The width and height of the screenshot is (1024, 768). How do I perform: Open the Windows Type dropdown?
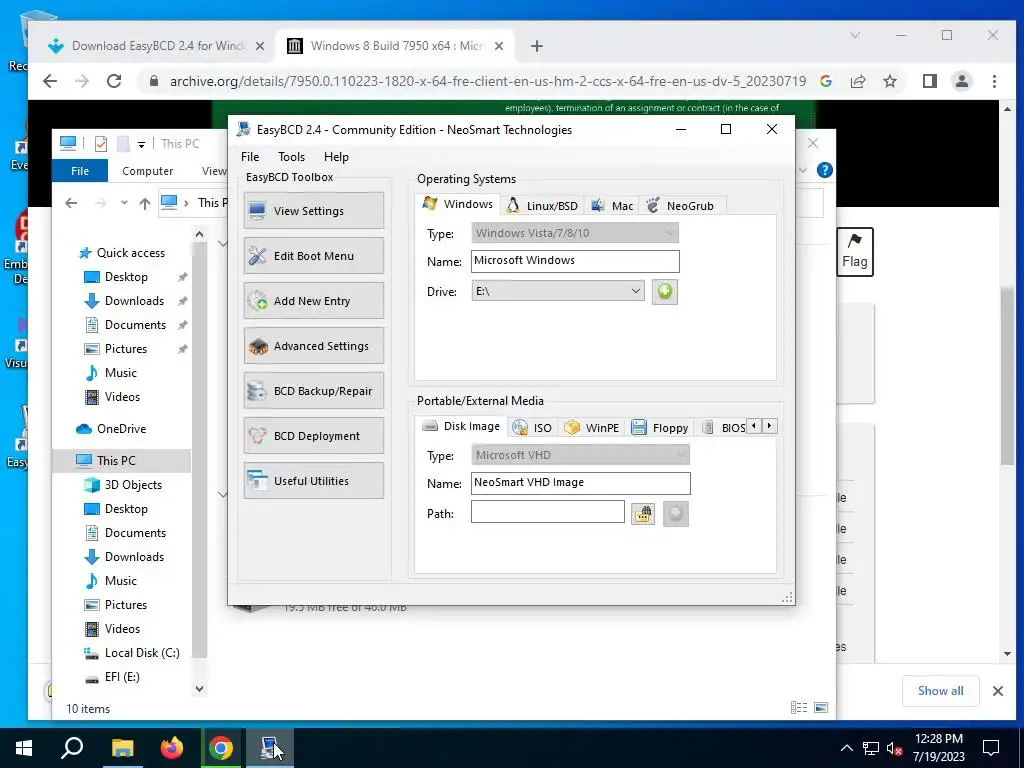pos(575,233)
